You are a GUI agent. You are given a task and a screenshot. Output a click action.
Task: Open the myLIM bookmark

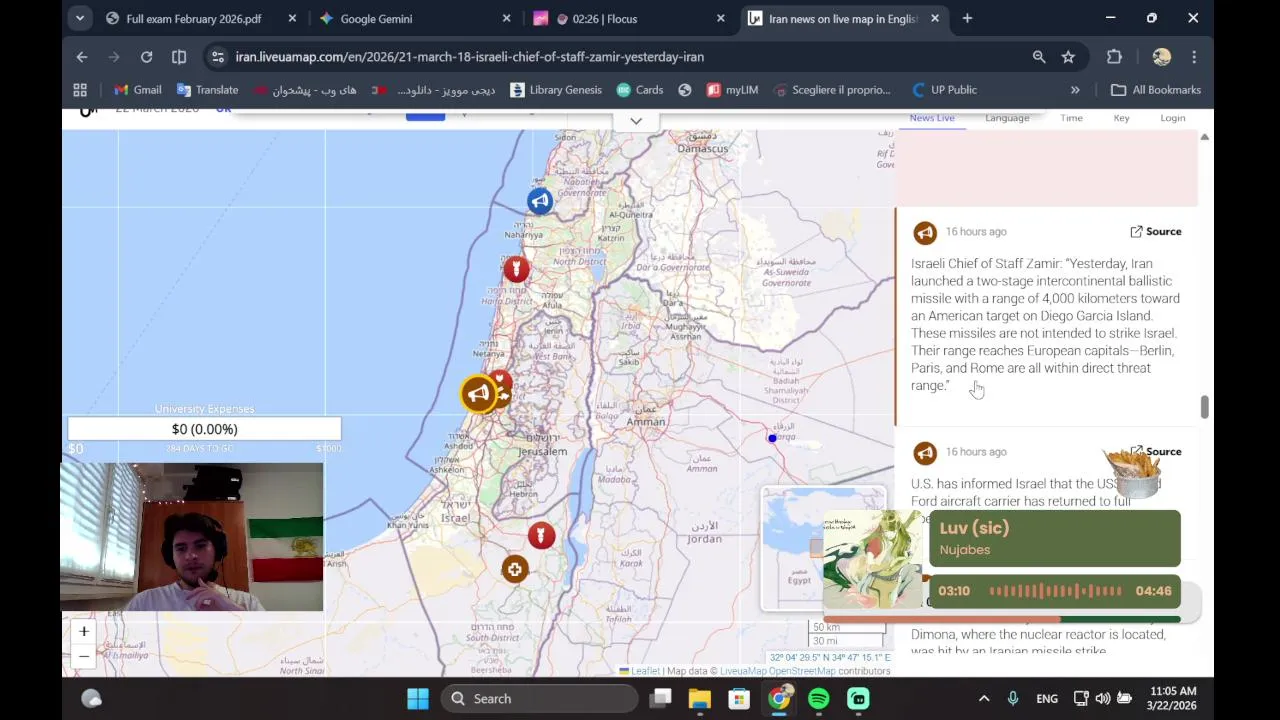click(733, 90)
